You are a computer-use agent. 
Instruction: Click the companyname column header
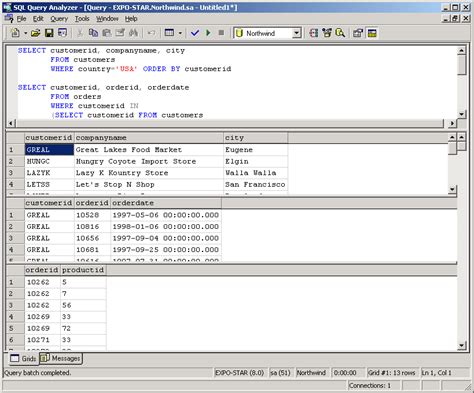149,138
